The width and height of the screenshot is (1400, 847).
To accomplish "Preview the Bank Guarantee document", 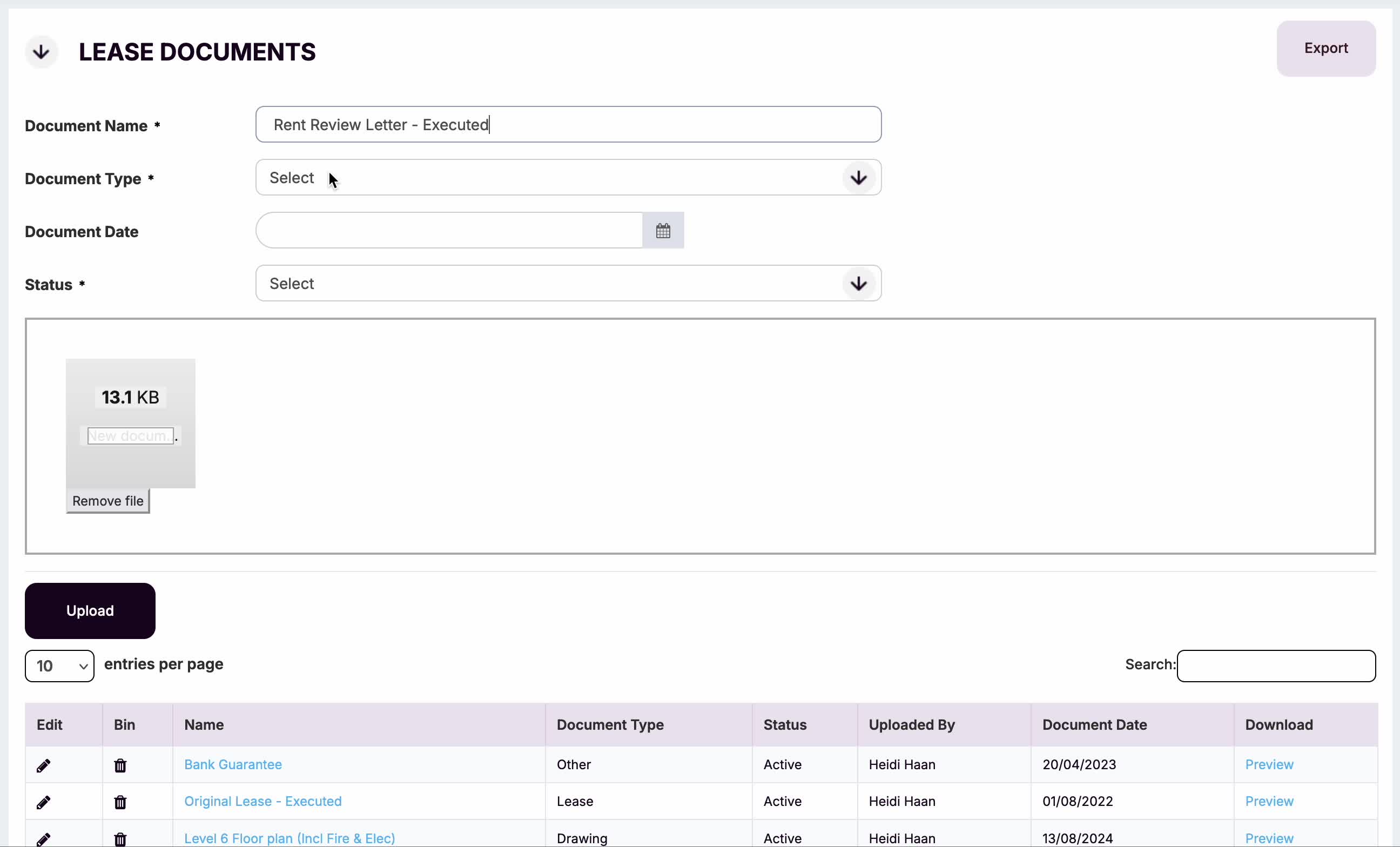I will [1269, 765].
